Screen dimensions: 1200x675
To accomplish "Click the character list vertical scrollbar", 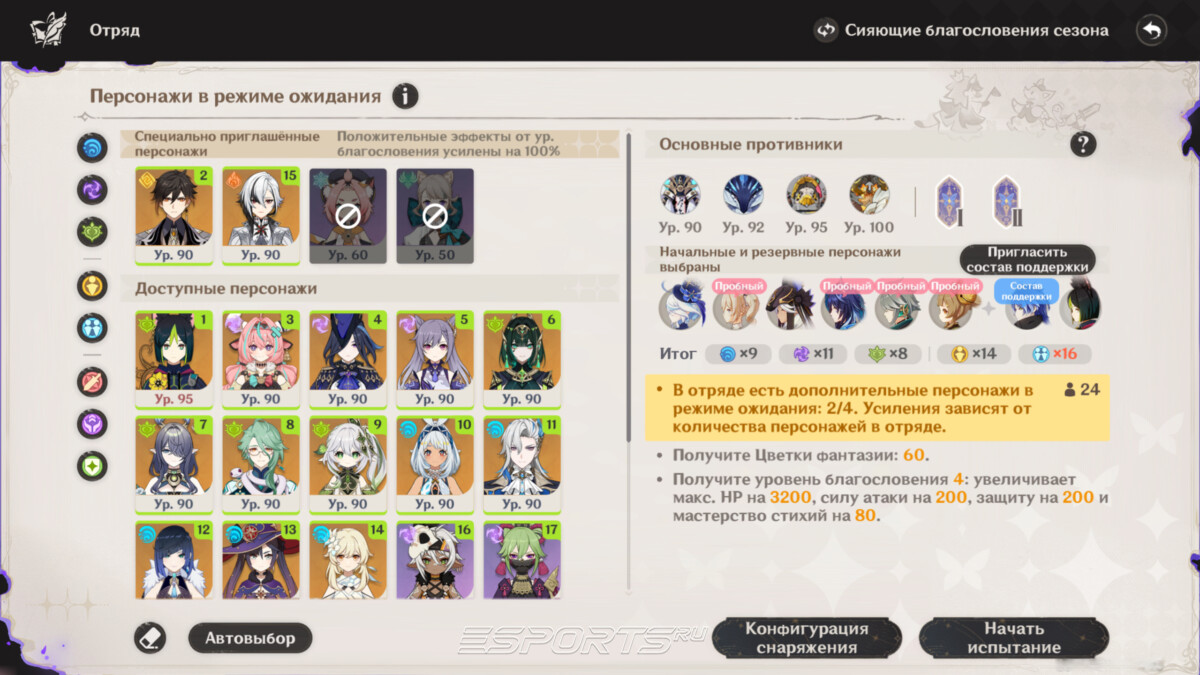I will pyautogui.click(x=628, y=288).
